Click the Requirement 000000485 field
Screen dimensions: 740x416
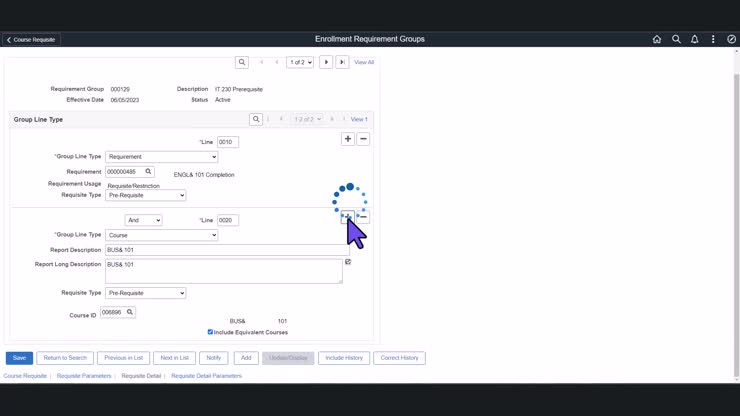pyautogui.click(x=124, y=172)
